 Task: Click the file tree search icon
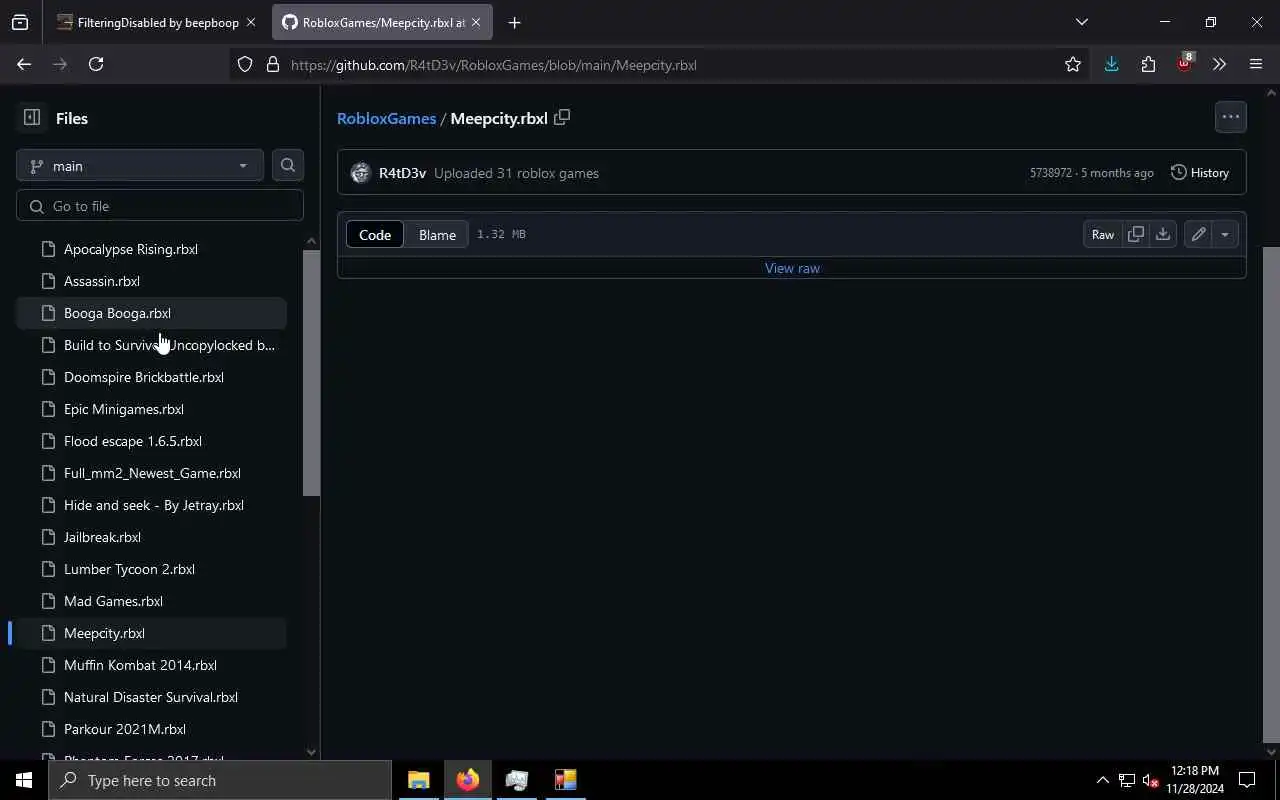click(288, 166)
